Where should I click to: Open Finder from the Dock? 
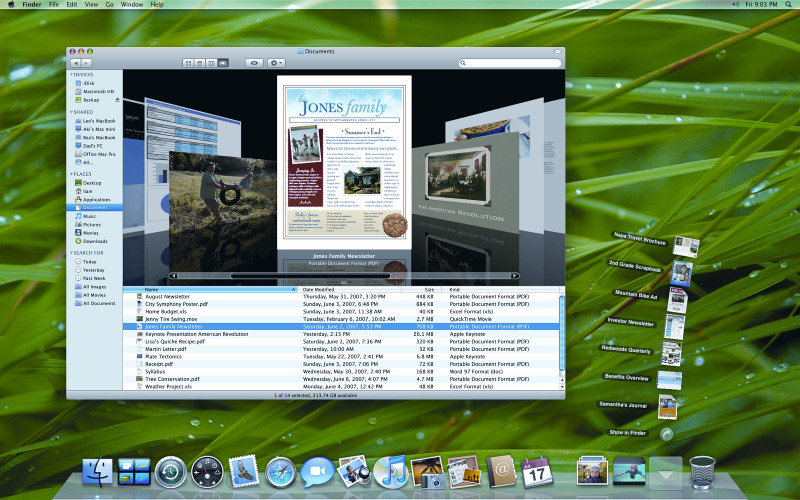click(97, 471)
